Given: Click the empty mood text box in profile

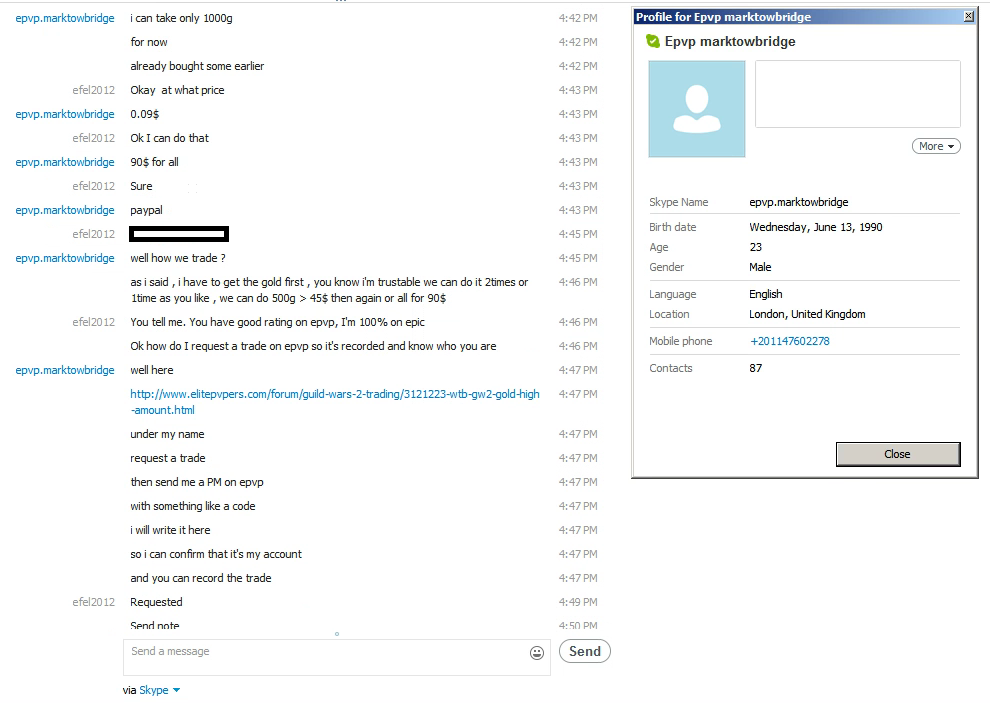Looking at the screenshot, I should click(x=857, y=94).
